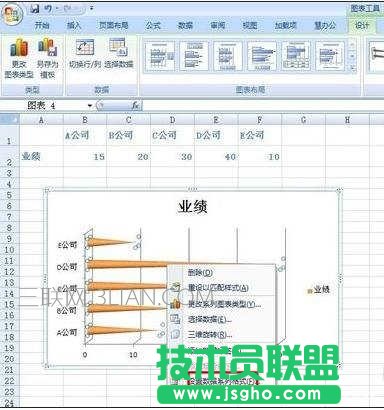Select the fourth chart layout thumbnail
Viewport: 384px width, 410px height.
262,56
